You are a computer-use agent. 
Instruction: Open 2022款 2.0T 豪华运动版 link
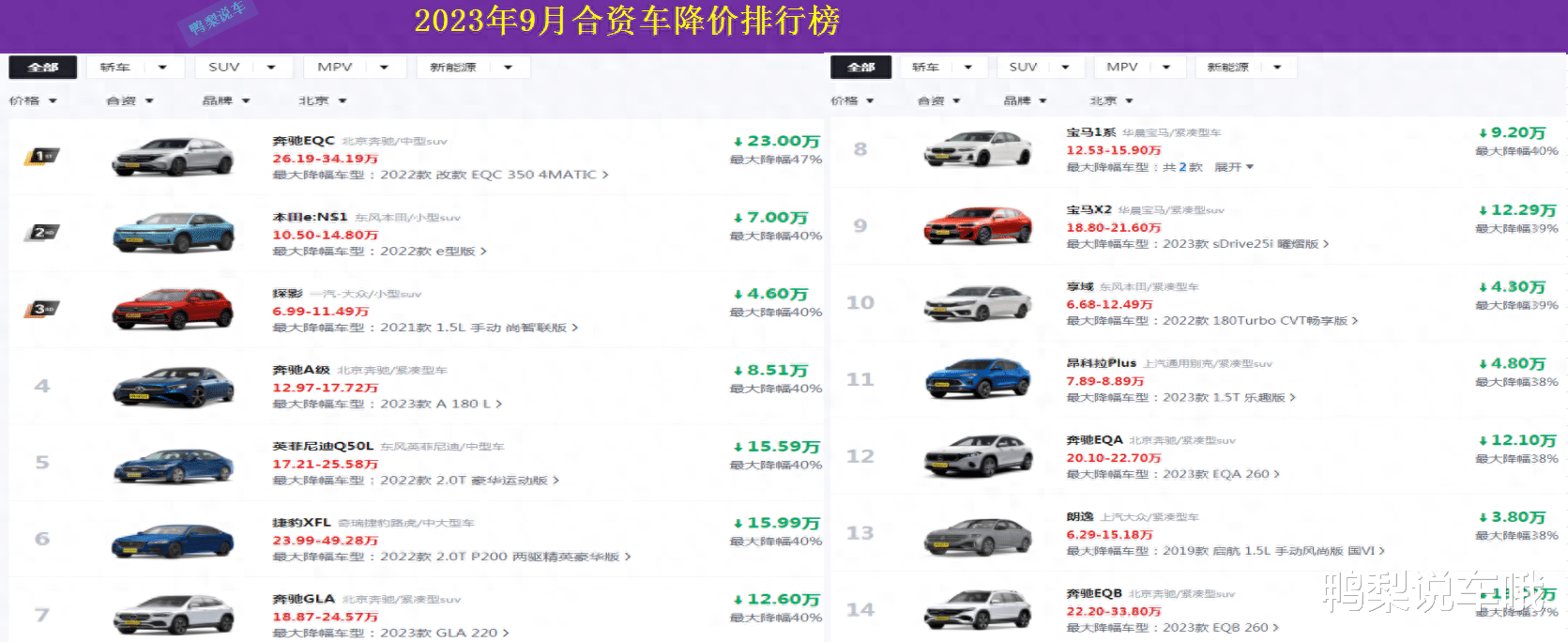click(x=469, y=481)
